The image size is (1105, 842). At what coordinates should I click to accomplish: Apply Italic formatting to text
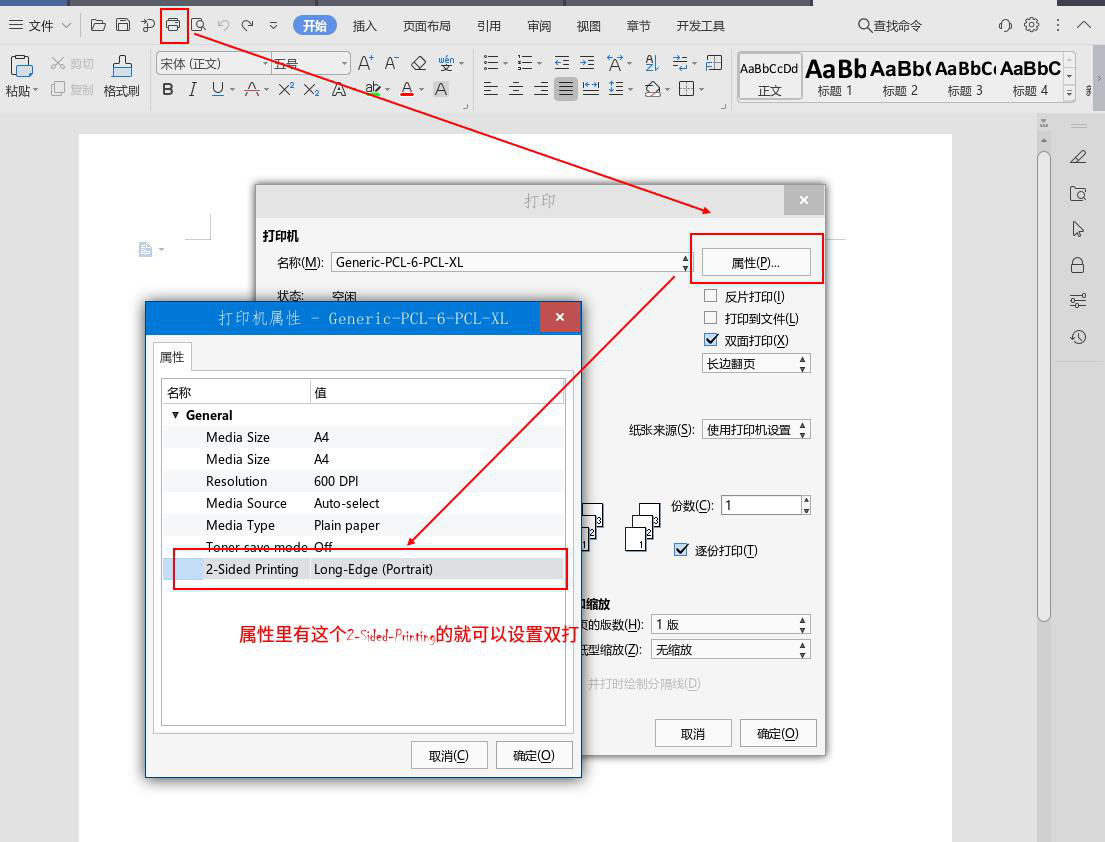coord(192,89)
